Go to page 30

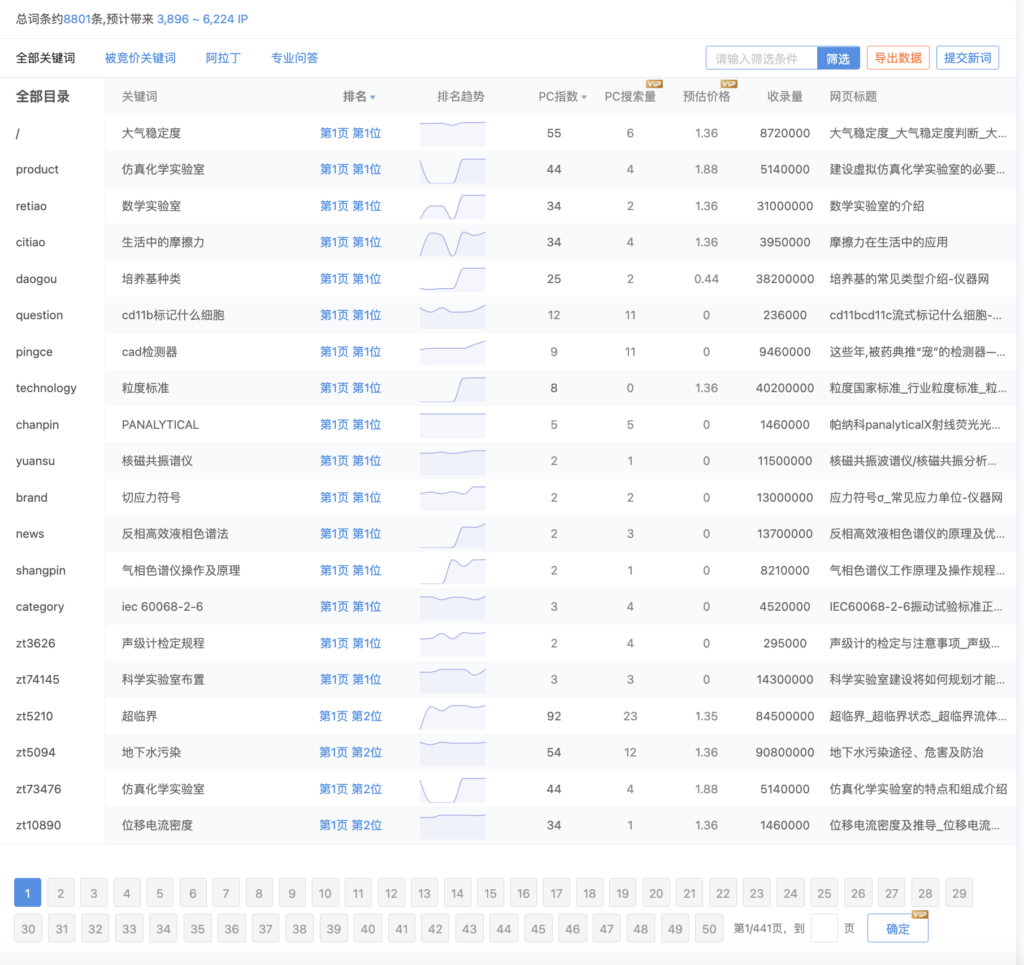pos(28,929)
